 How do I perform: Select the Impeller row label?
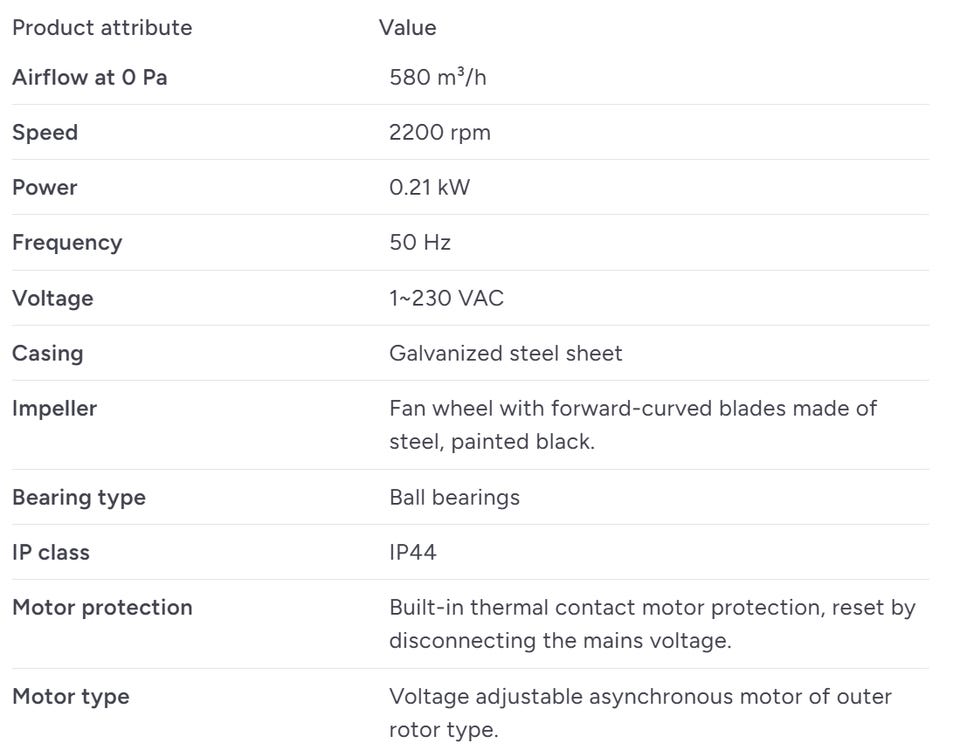(54, 409)
